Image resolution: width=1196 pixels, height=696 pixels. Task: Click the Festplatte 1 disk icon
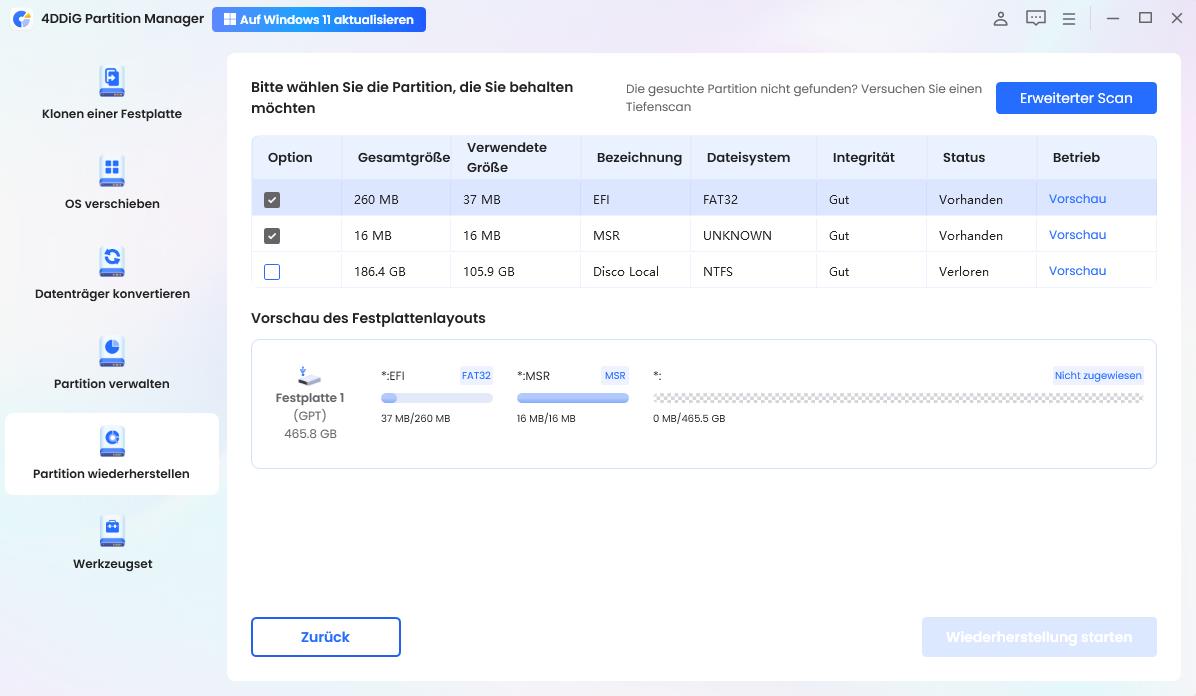click(310, 376)
